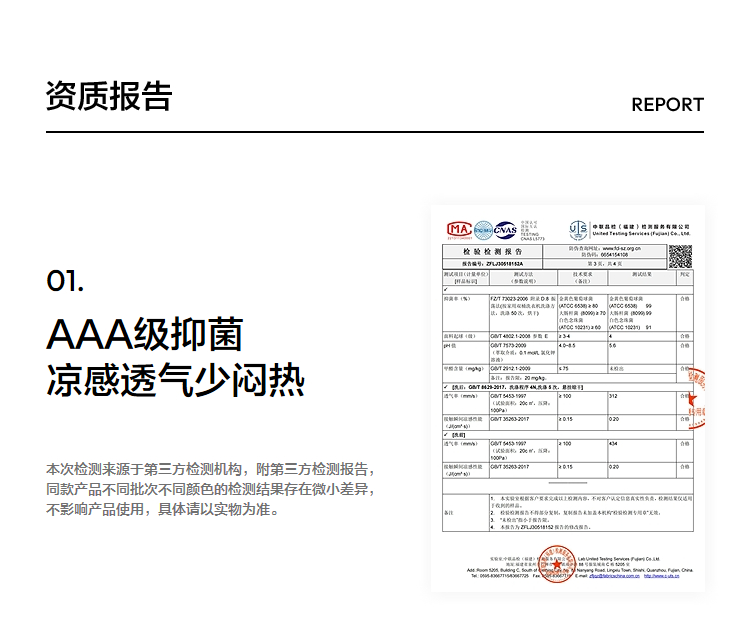Click the line starting 本次检测来源于第三方
The image size is (750, 627).
pyautogui.click(x=210, y=469)
